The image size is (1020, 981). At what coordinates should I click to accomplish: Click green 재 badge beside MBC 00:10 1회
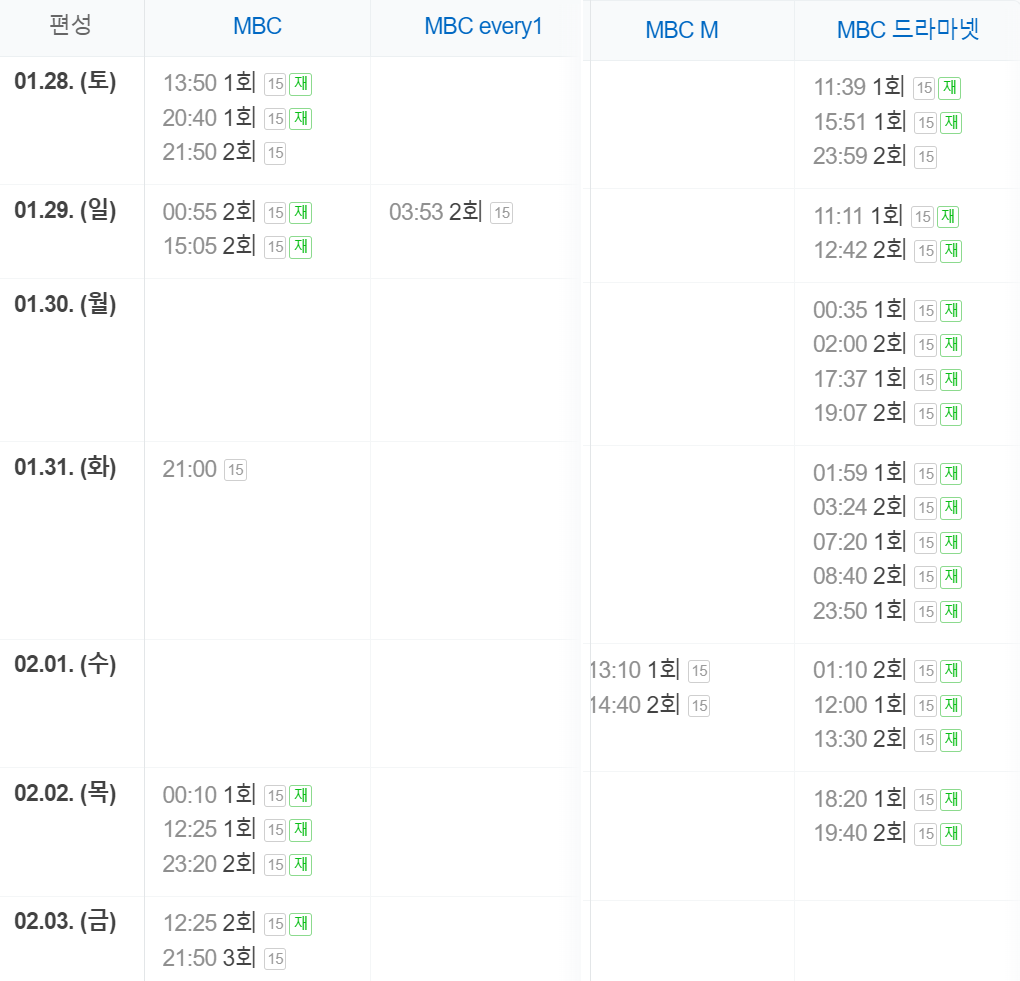301,796
